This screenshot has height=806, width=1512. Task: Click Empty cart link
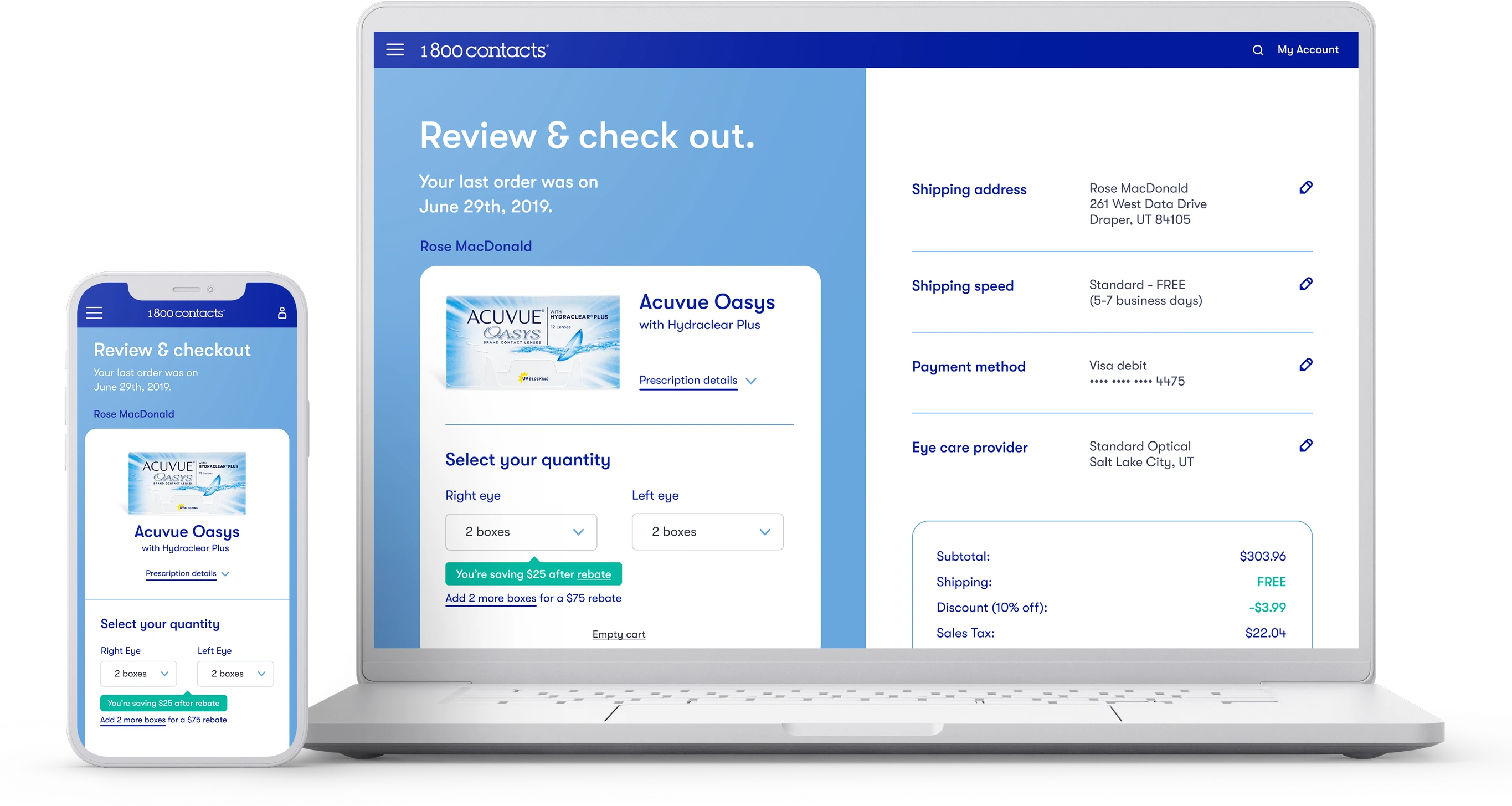coord(619,635)
